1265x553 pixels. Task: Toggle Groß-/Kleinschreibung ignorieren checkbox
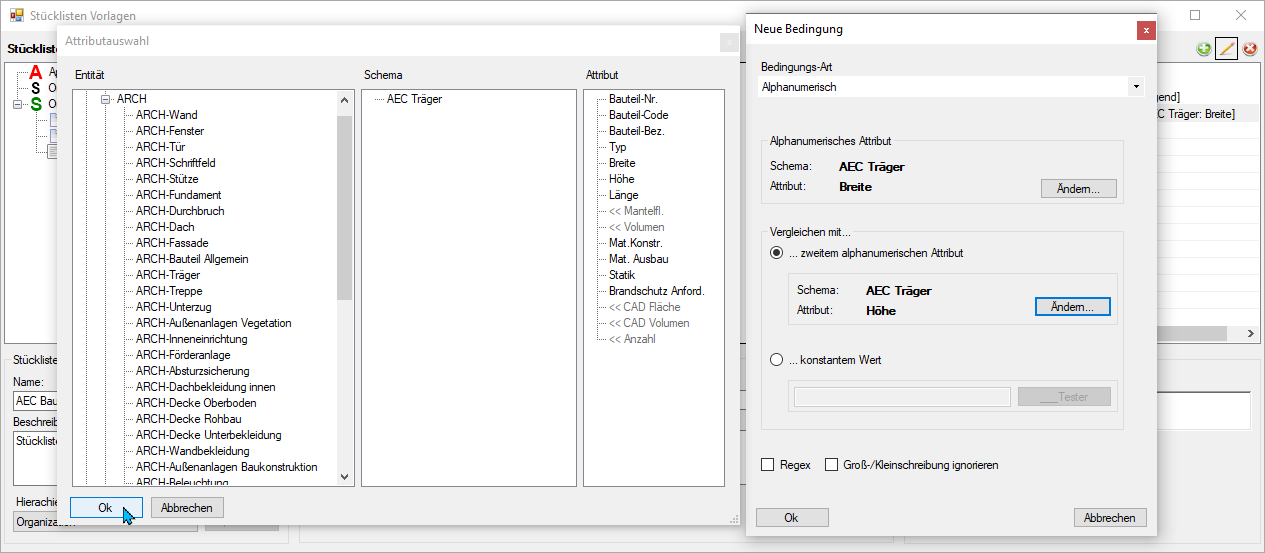(831, 465)
